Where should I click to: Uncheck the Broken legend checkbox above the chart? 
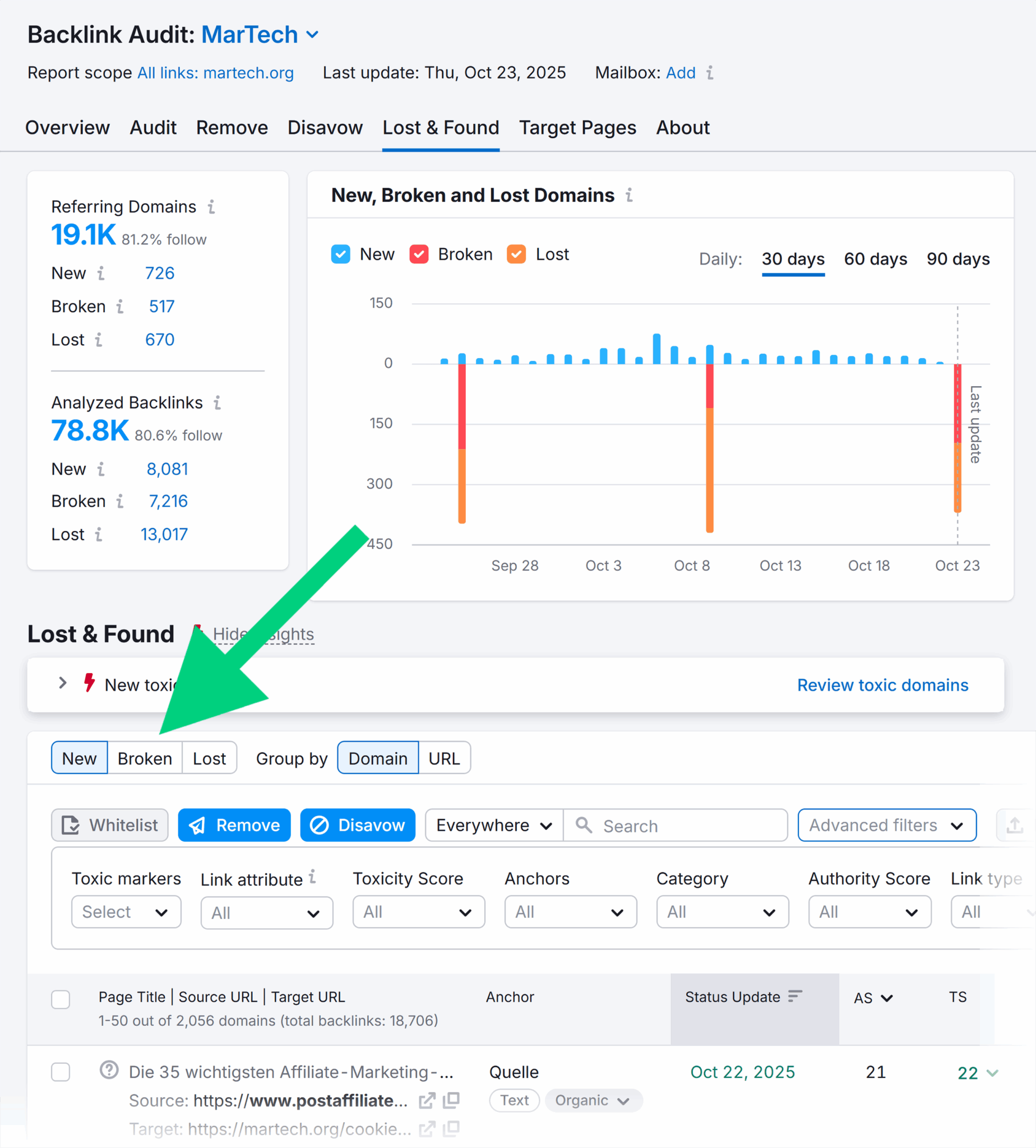419,254
